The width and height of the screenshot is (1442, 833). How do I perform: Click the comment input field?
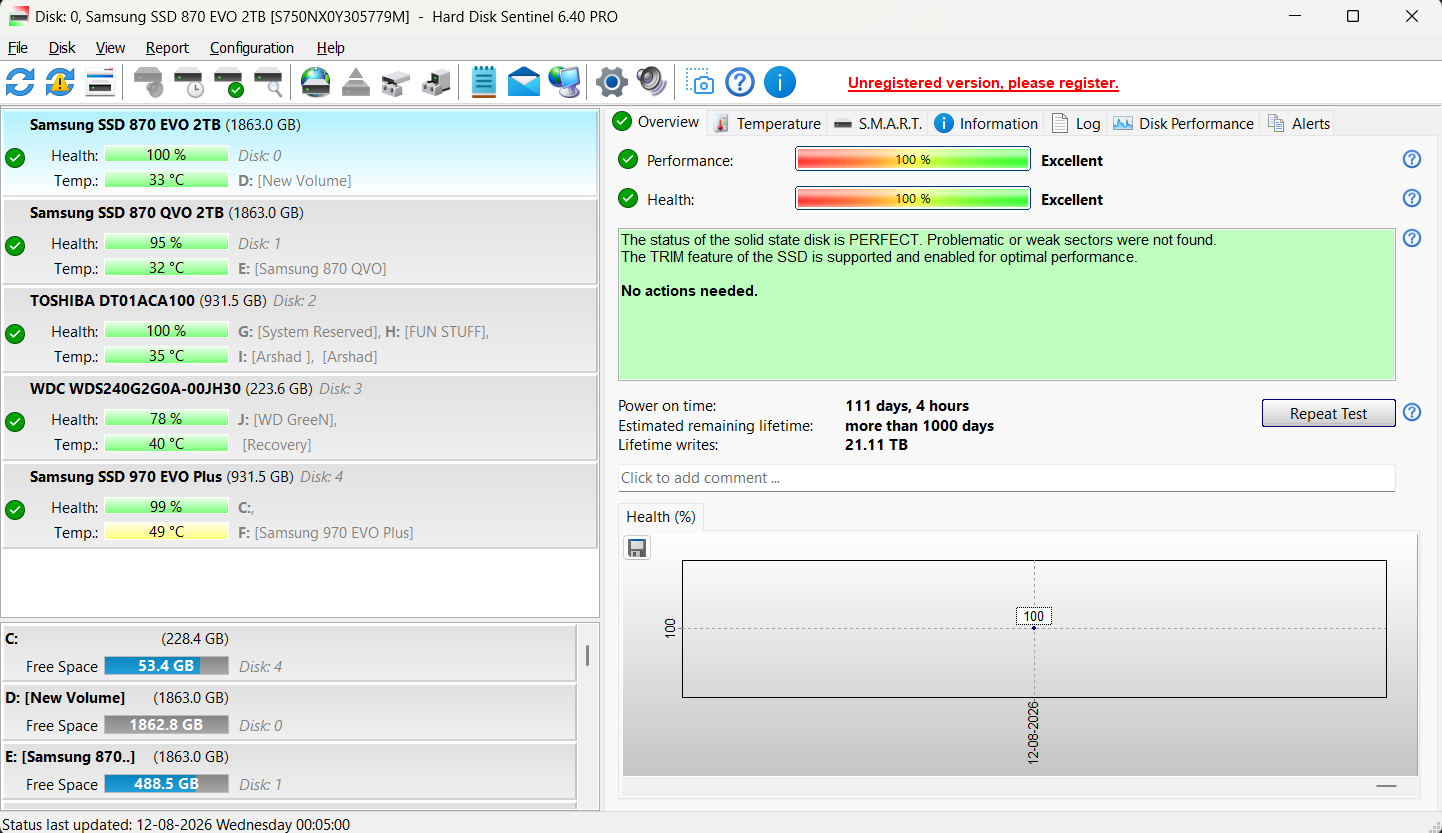pos(1006,478)
